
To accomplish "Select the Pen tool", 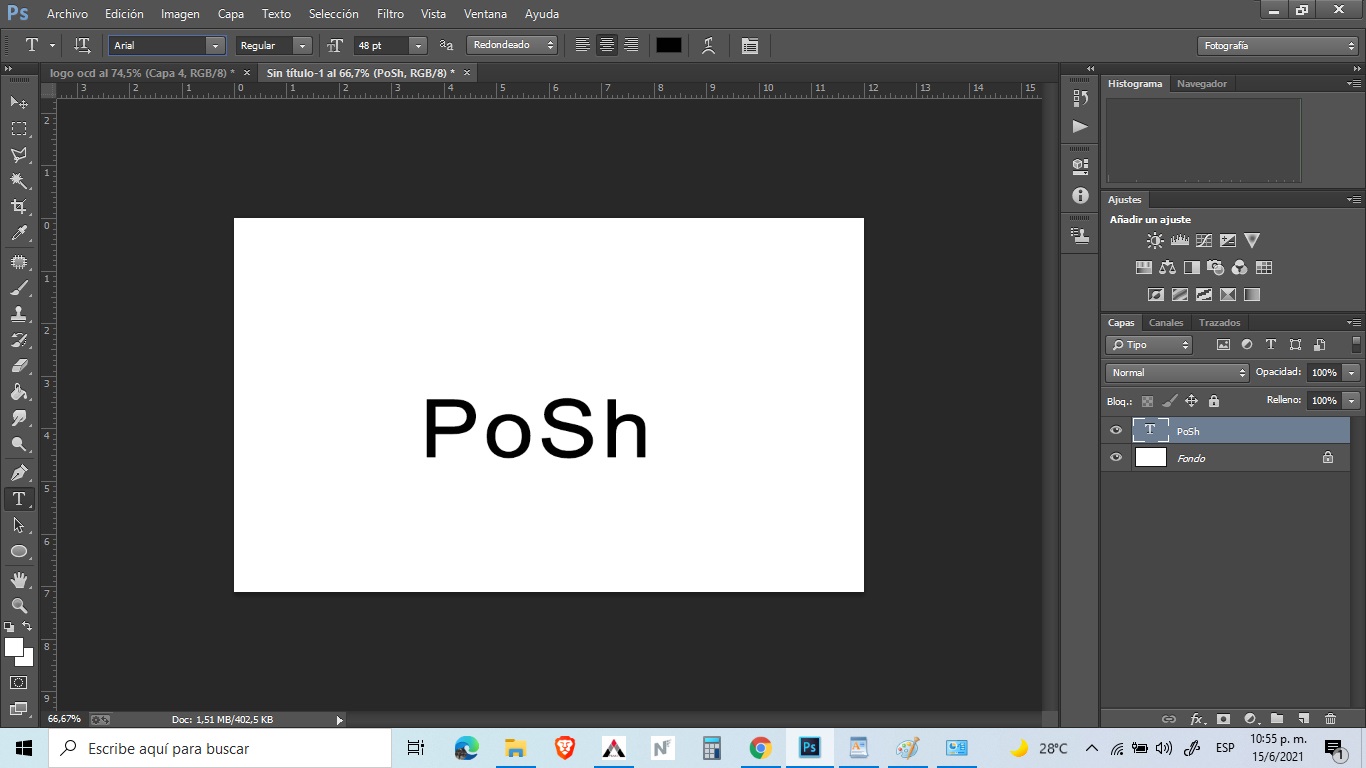I will 19,472.
